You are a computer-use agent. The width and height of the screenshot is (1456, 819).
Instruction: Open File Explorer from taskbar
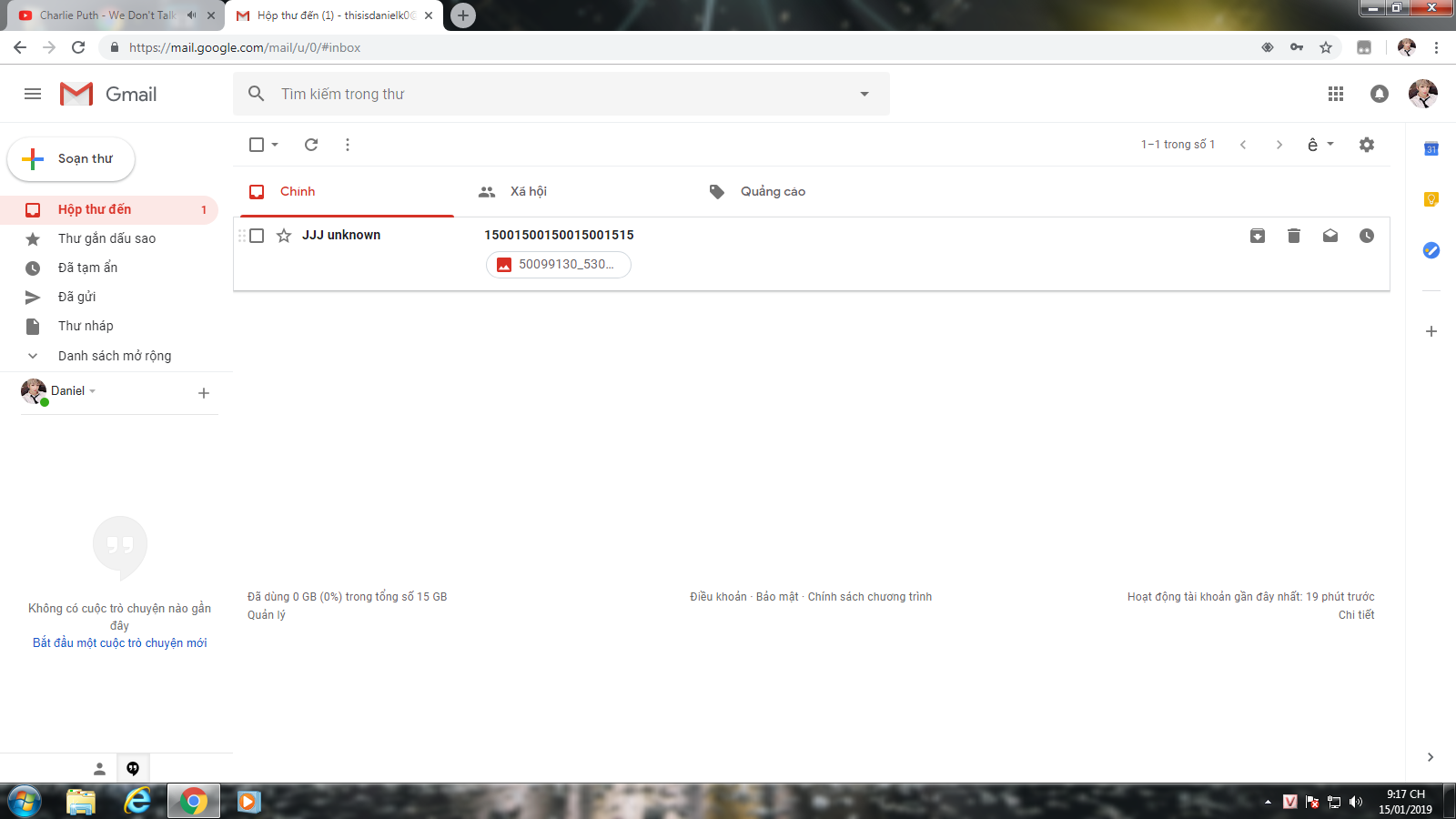pyautogui.click(x=81, y=802)
